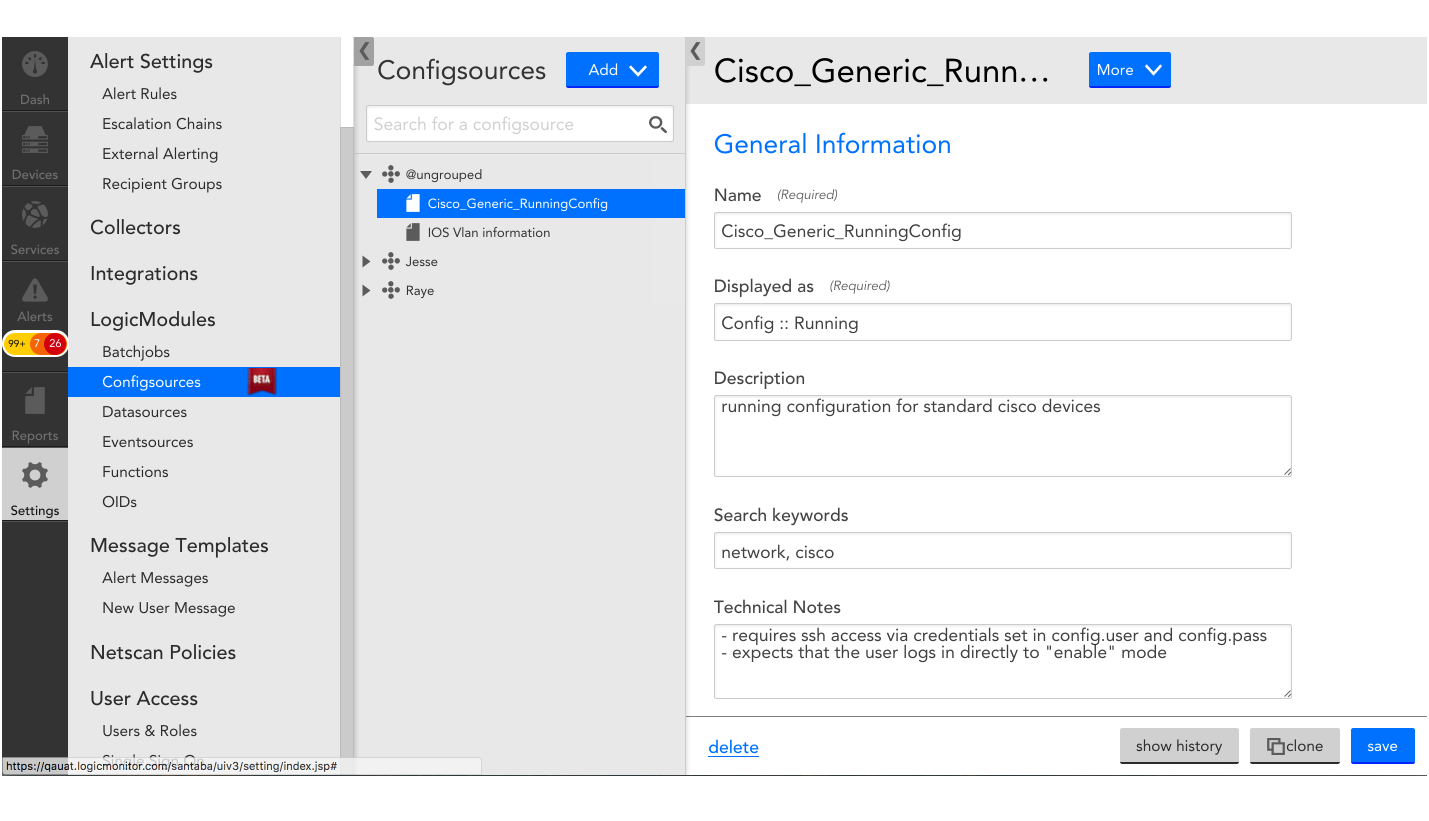Expand the Raye tree group
This screenshot has height=821, width=1429.
(x=366, y=290)
